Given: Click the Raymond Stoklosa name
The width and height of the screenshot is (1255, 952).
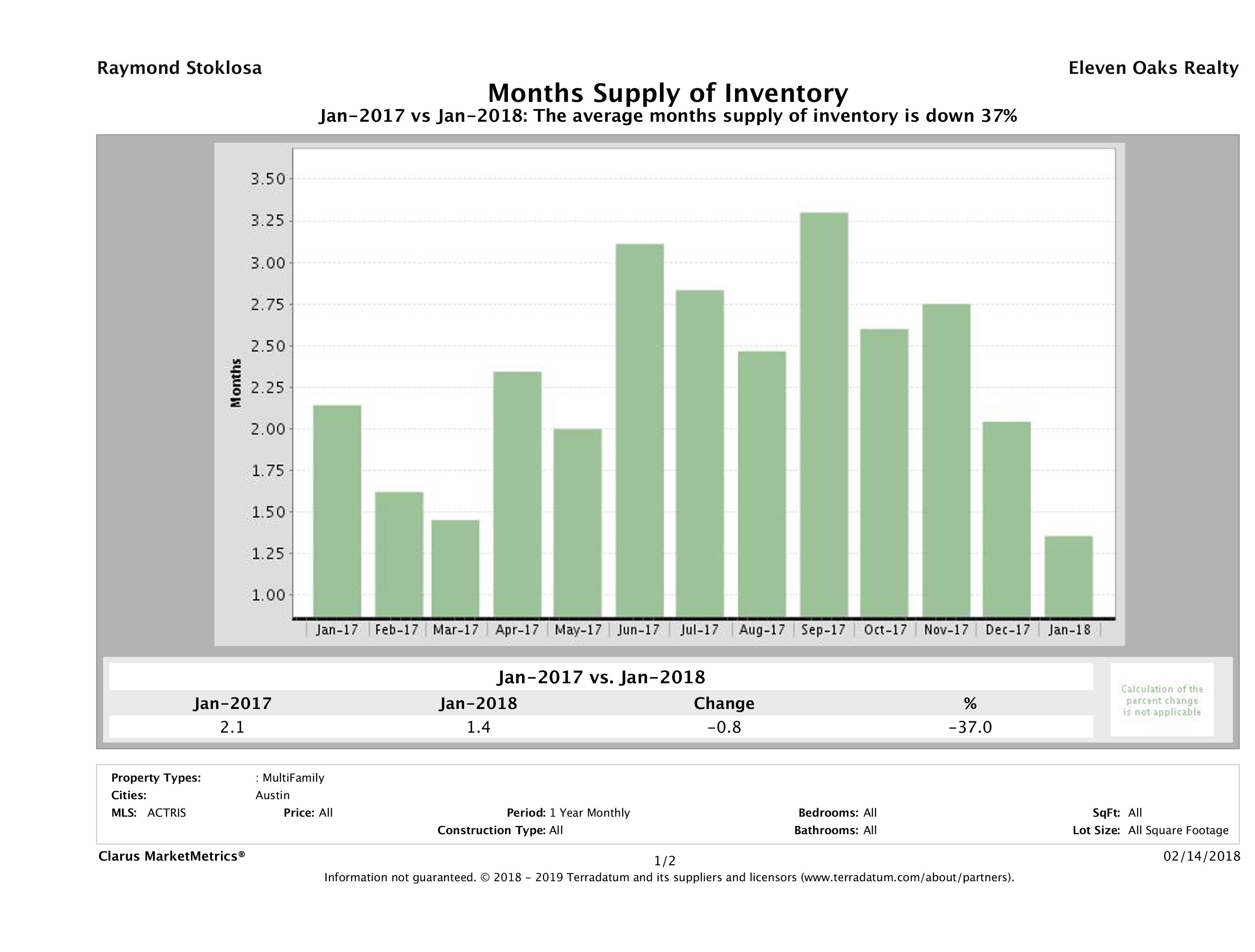Looking at the screenshot, I should 179,68.
